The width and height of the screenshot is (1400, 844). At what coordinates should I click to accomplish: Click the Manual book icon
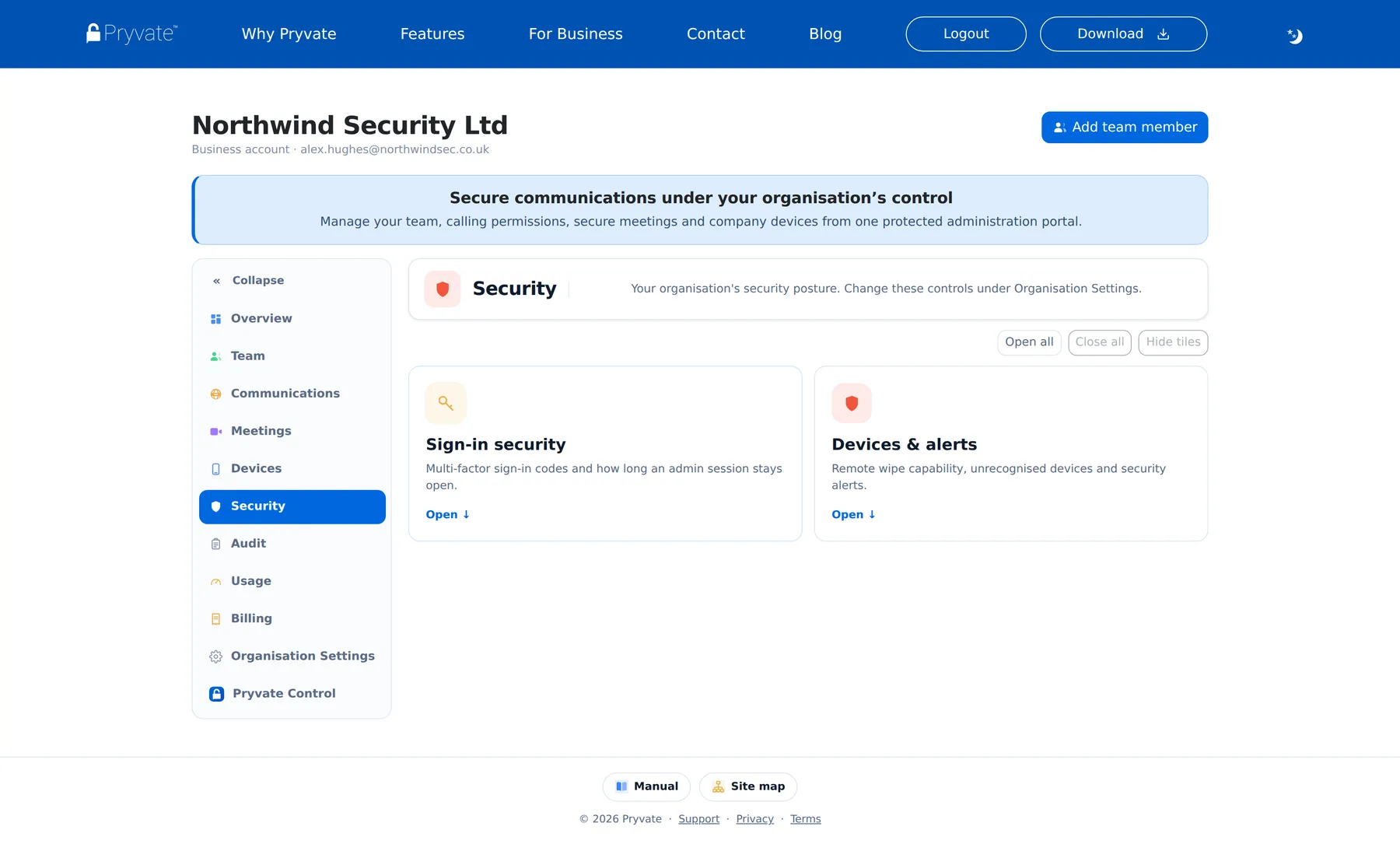(x=621, y=786)
